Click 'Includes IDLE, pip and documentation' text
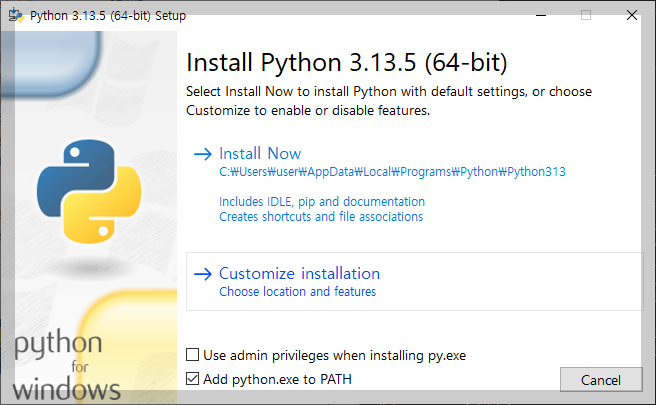The height and width of the screenshot is (405, 656). pos(322,202)
